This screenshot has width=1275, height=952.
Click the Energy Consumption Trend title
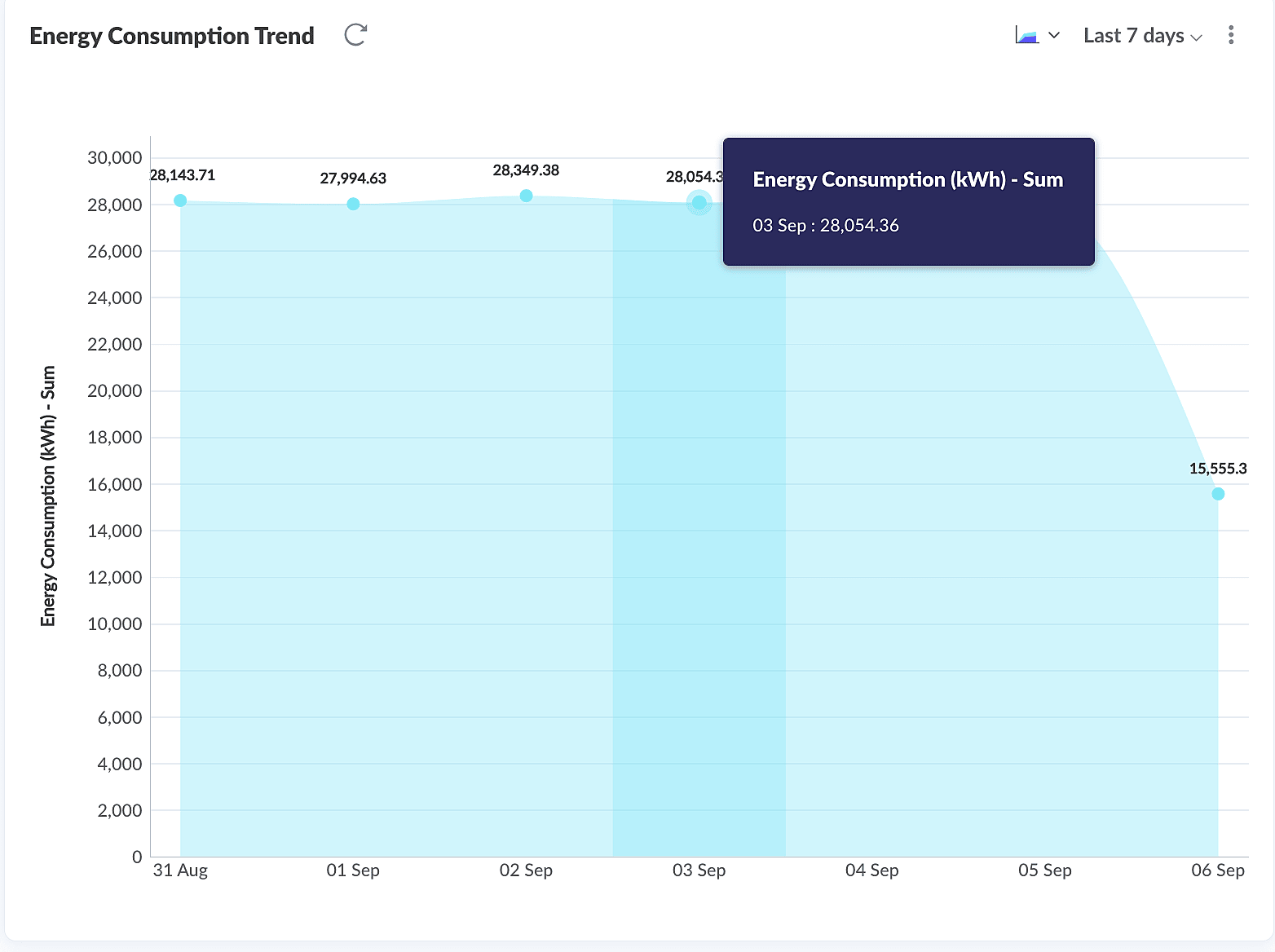pyautogui.click(x=172, y=36)
